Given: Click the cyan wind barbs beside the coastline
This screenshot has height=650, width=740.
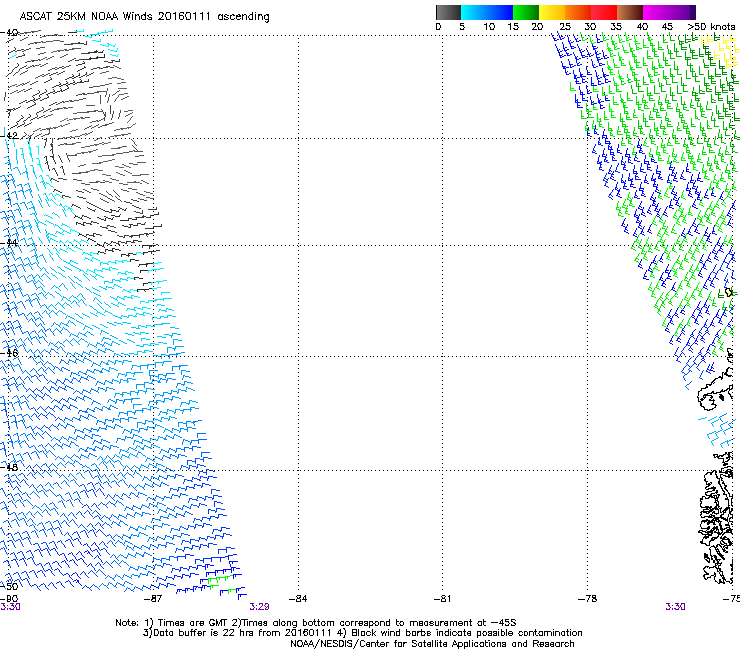Looking at the screenshot, I should [x=717, y=430].
